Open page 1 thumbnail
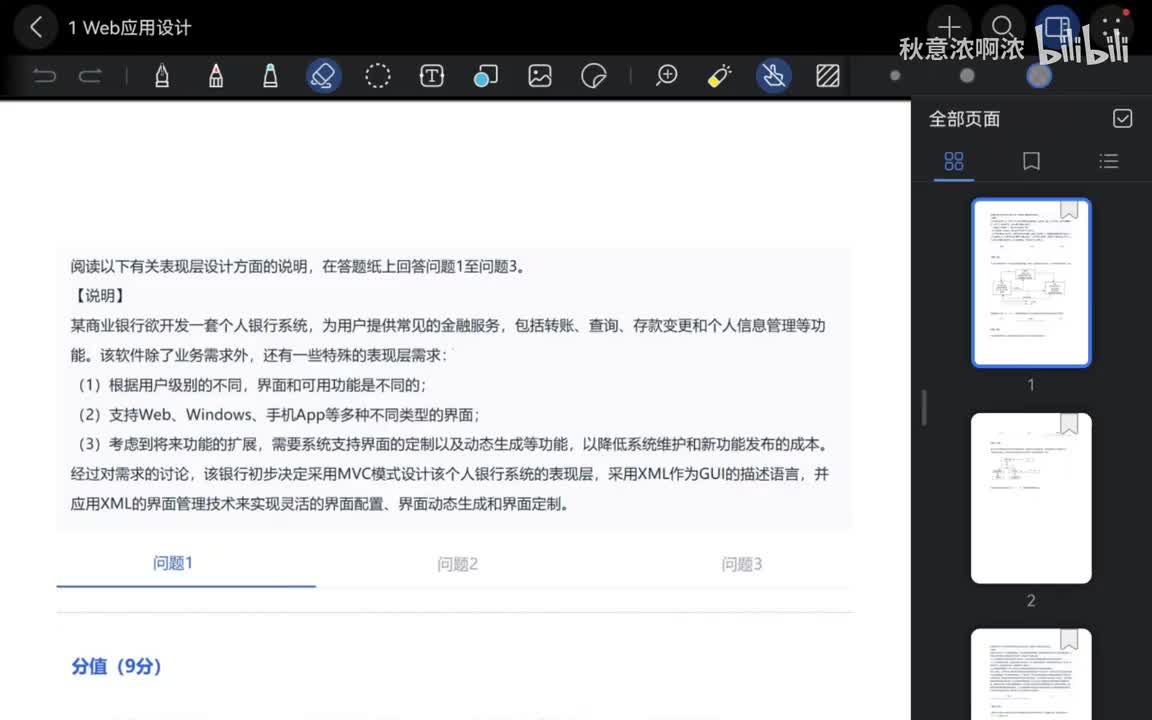This screenshot has width=1152, height=720. [1032, 283]
